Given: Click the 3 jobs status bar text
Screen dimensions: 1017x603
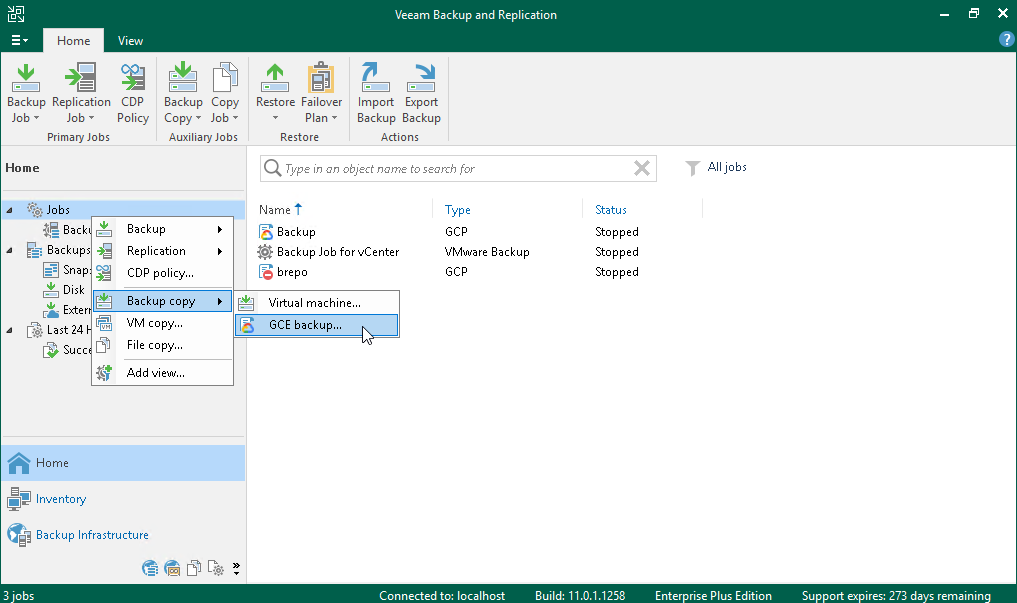Looking at the screenshot, I should tap(19, 595).
